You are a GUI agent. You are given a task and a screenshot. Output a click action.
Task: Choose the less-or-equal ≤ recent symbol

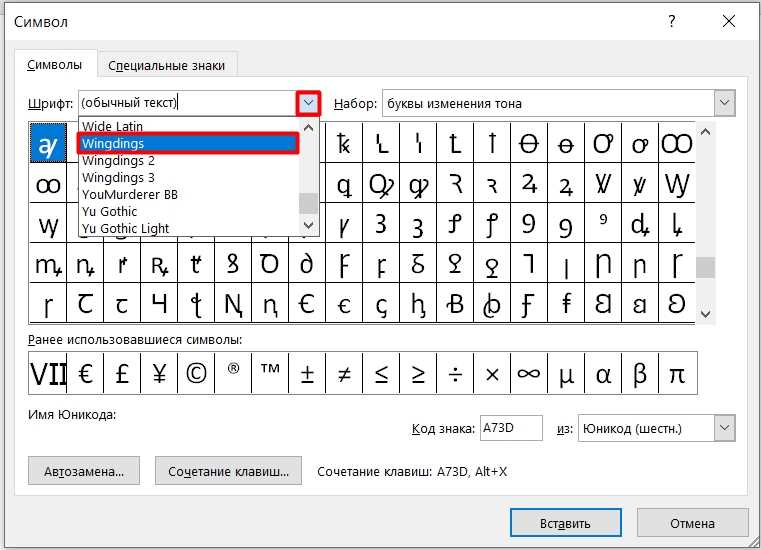(381, 373)
